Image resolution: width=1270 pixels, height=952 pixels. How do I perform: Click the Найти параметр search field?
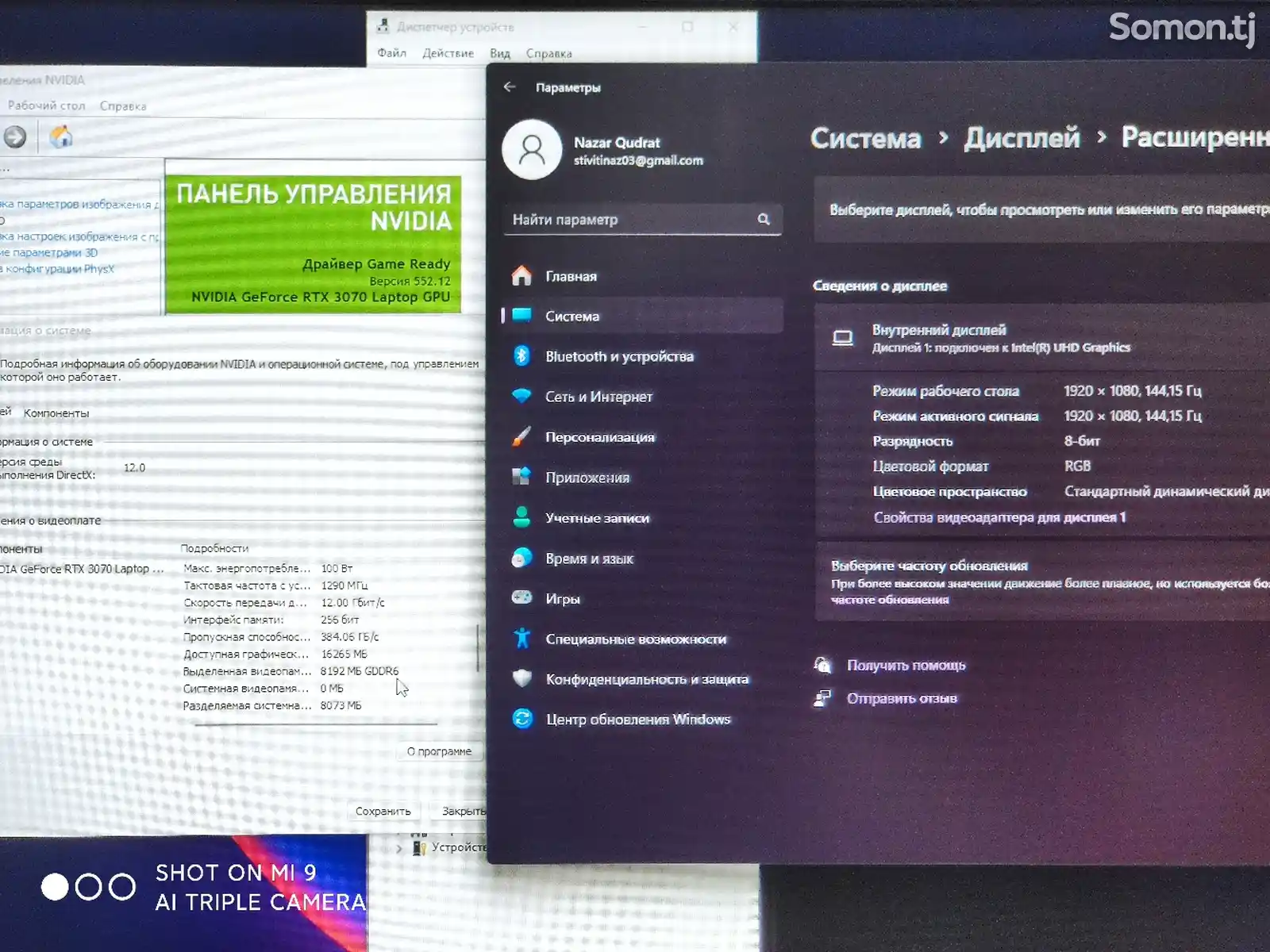643,220
